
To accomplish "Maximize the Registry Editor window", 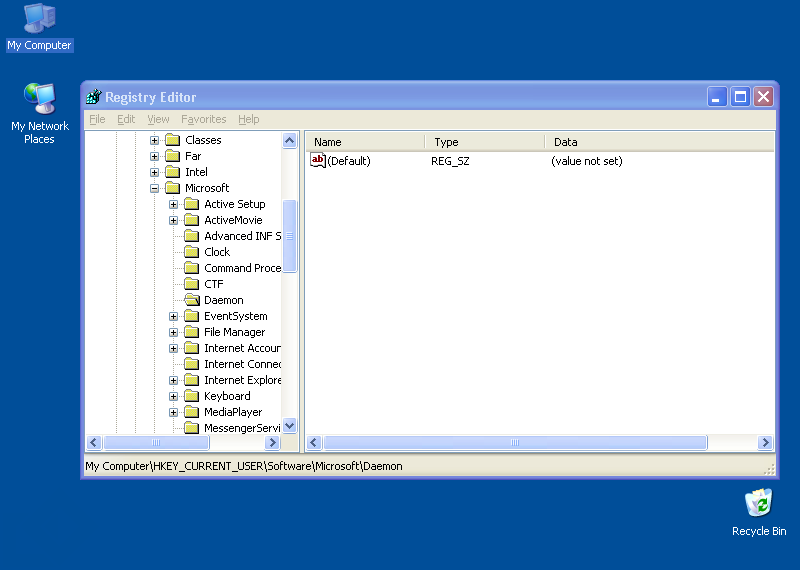I will [x=740, y=96].
